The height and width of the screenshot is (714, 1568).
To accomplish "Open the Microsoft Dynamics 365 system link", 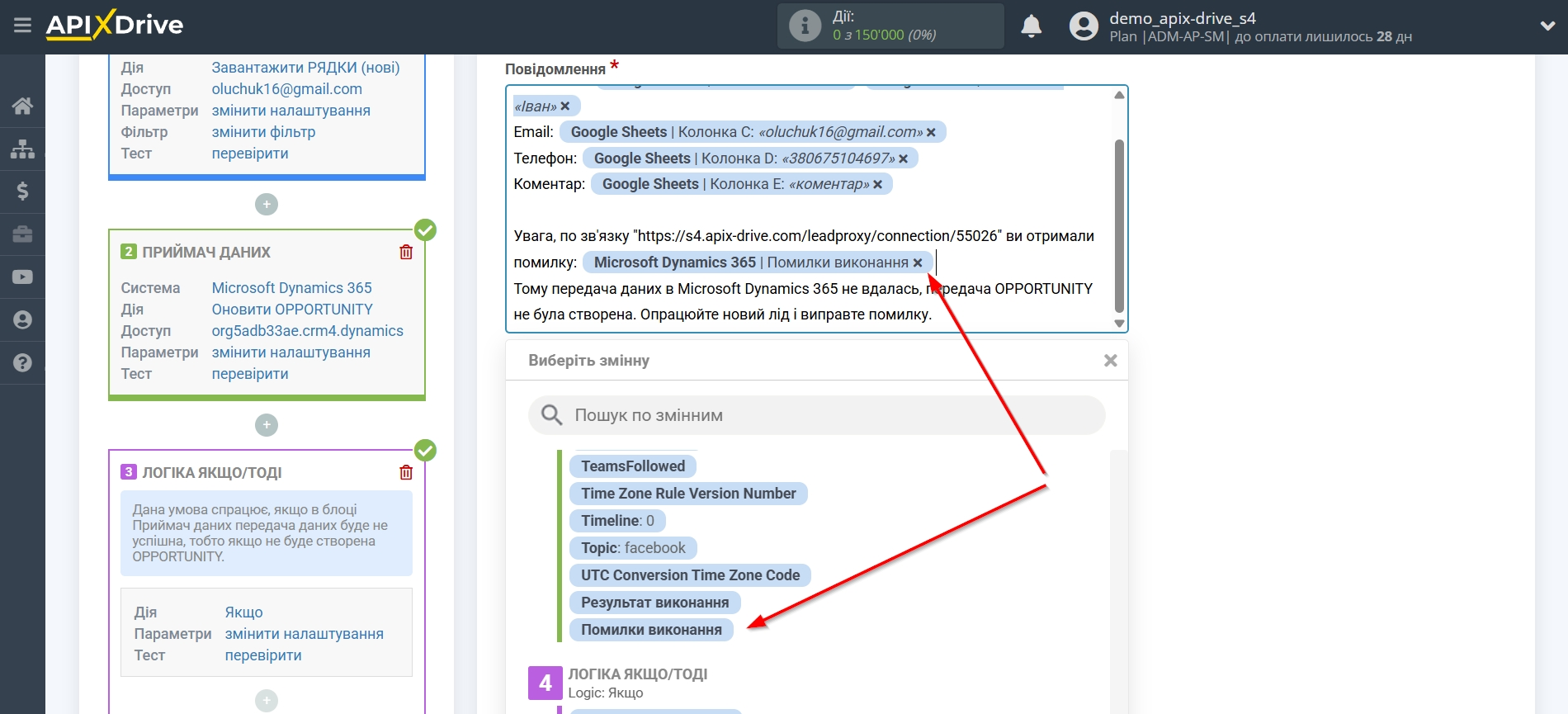I will tap(291, 288).
